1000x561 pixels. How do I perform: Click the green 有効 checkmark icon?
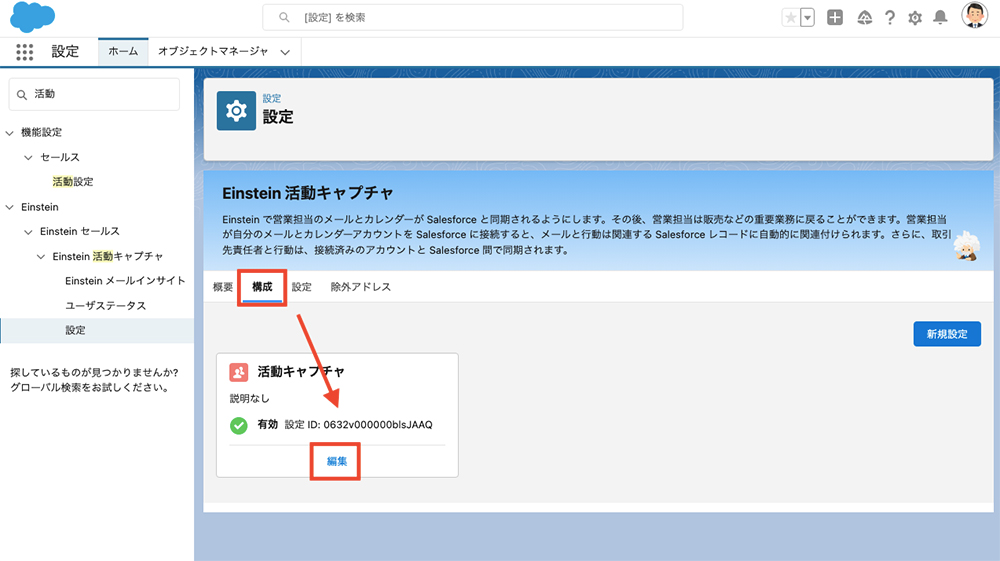[239, 425]
